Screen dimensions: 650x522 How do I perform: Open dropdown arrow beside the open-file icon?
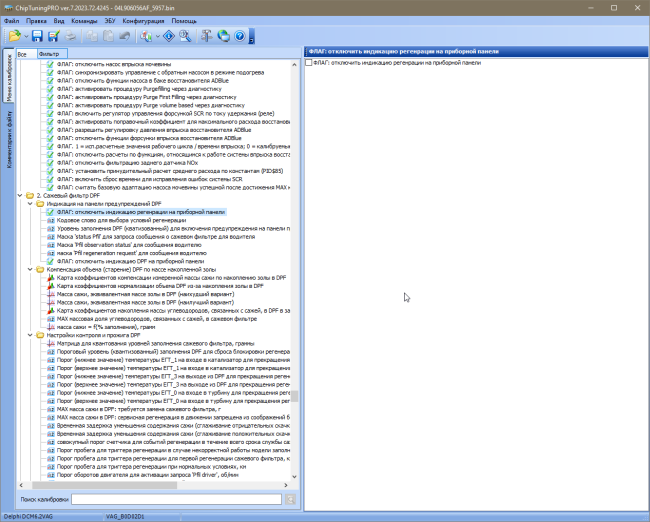pos(26,36)
